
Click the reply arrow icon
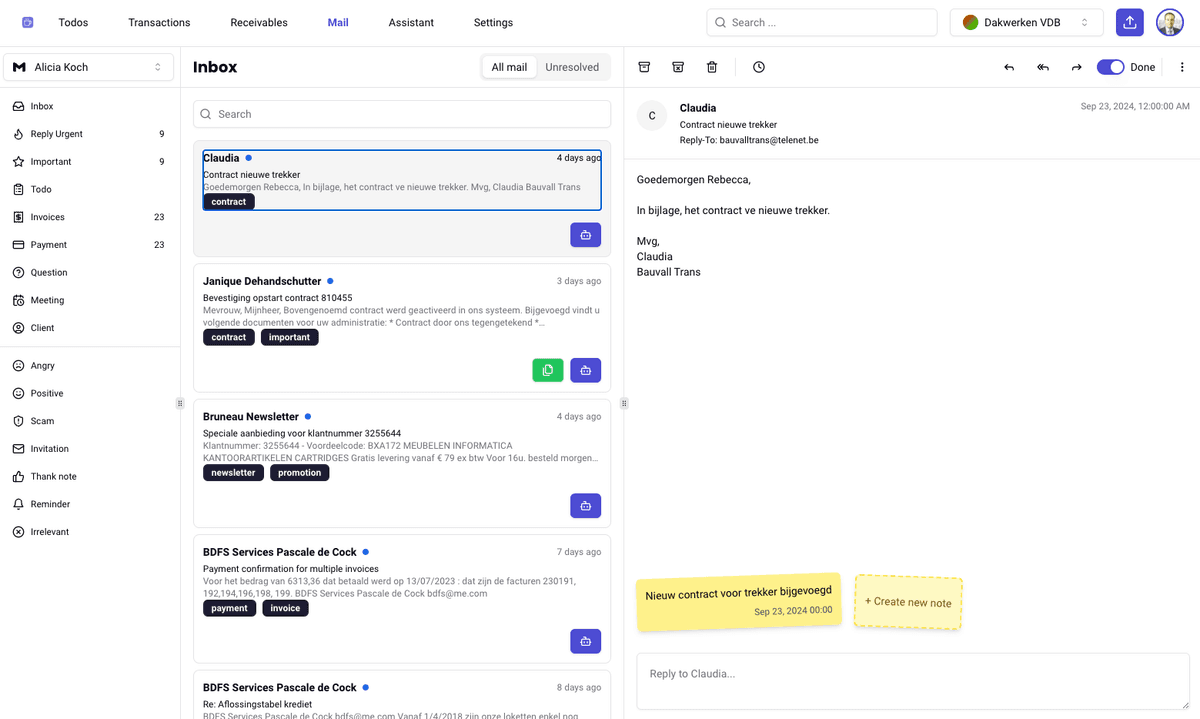[1009, 67]
